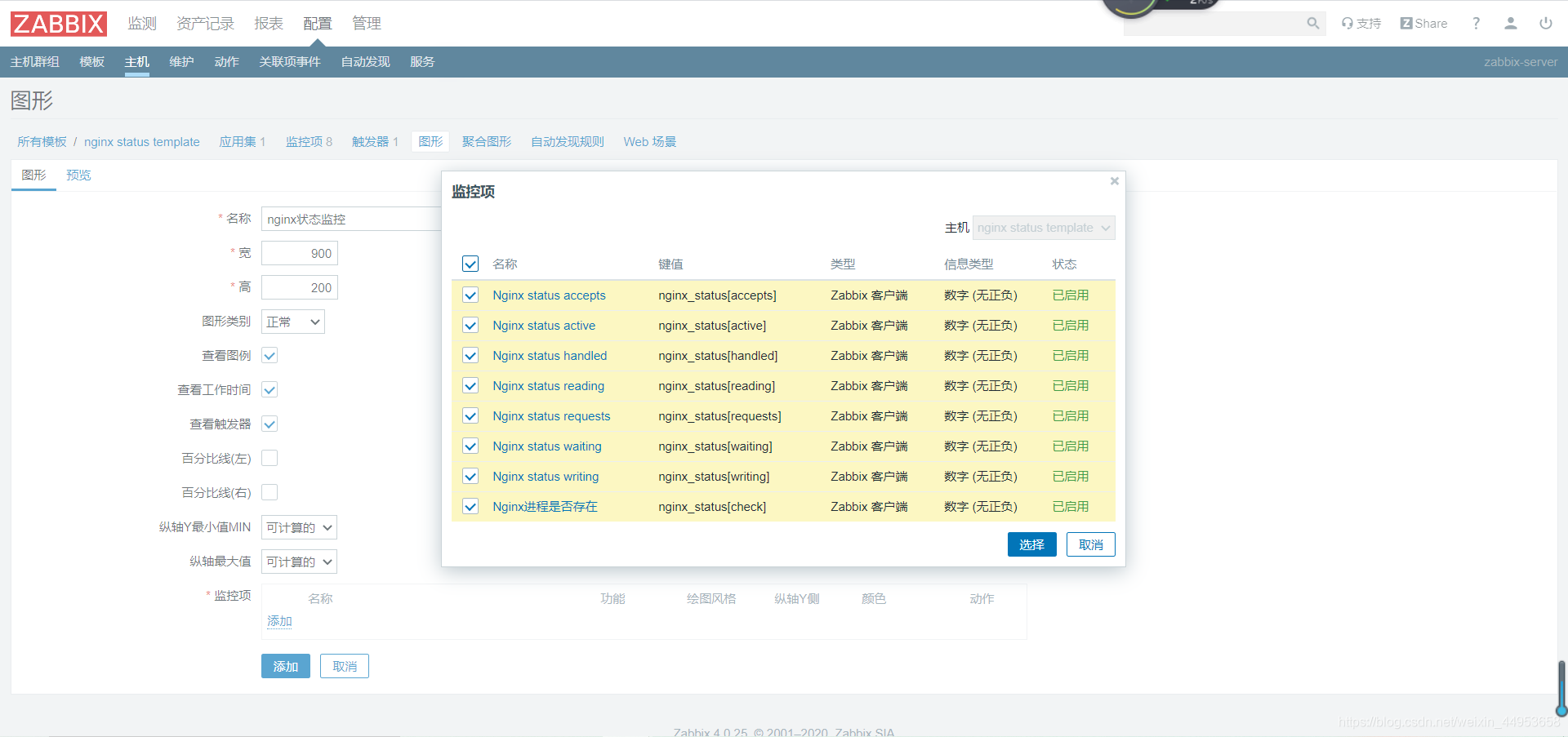Go to 主机群组 submenu
Screen dimensions: 1568x737
click(x=34, y=62)
